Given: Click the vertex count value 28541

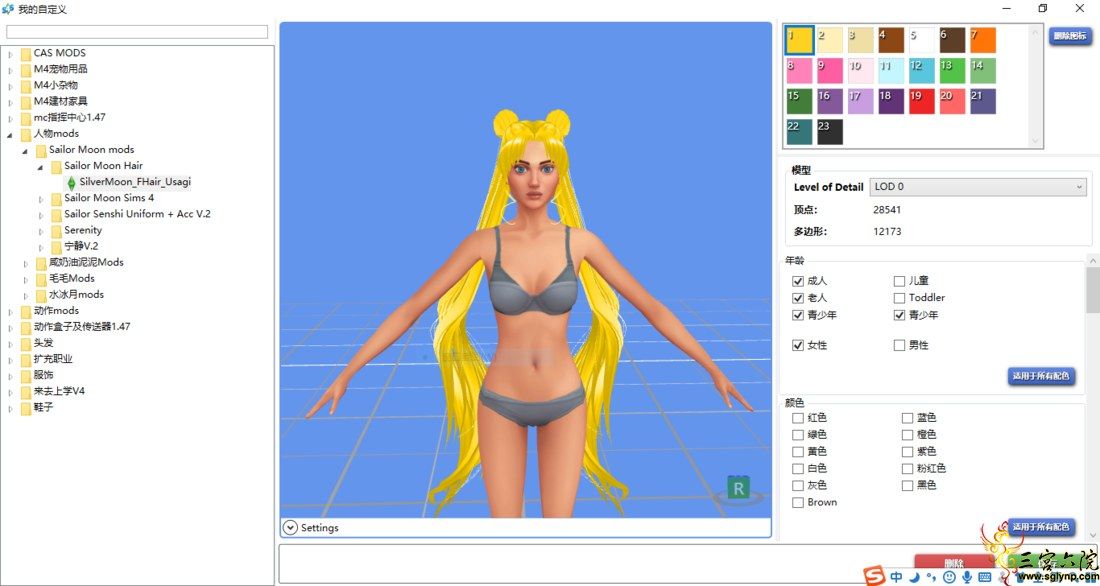Looking at the screenshot, I should (887, 210).
